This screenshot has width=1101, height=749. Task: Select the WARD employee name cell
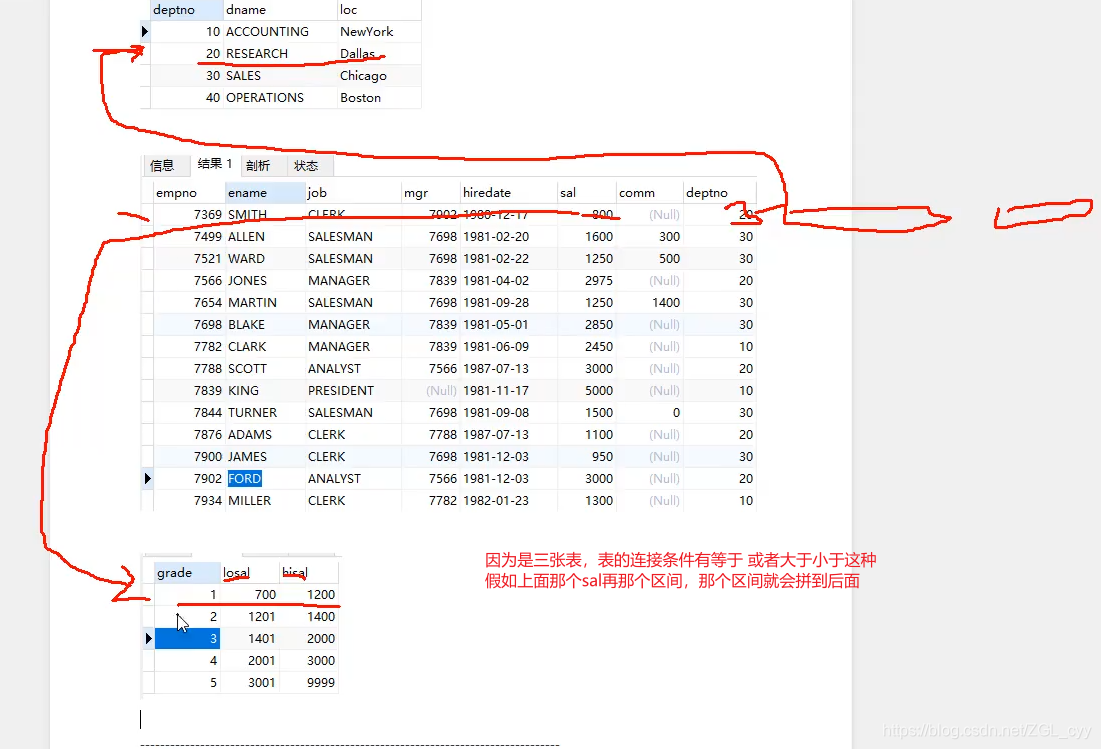point(265,258)
